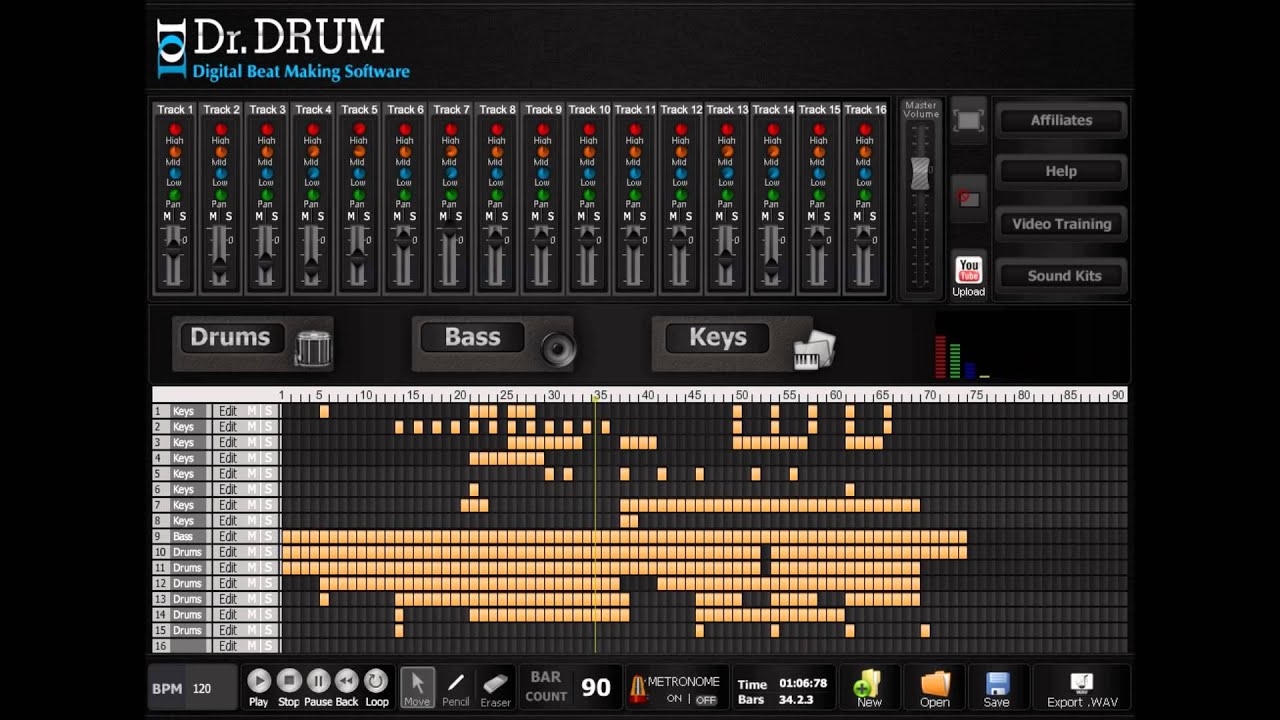Click Track 12 Pan knob

pos(681,195)
